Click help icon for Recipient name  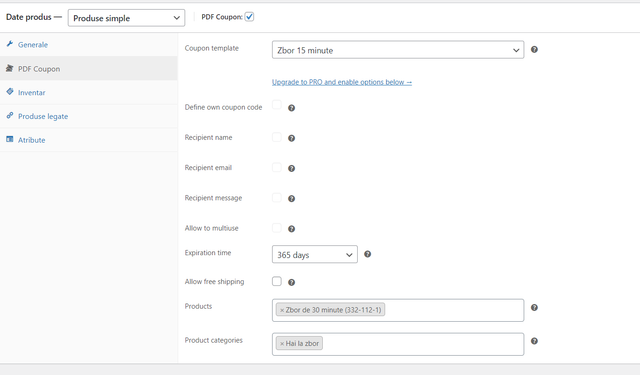pyautogui.click(x=291, y=138)
